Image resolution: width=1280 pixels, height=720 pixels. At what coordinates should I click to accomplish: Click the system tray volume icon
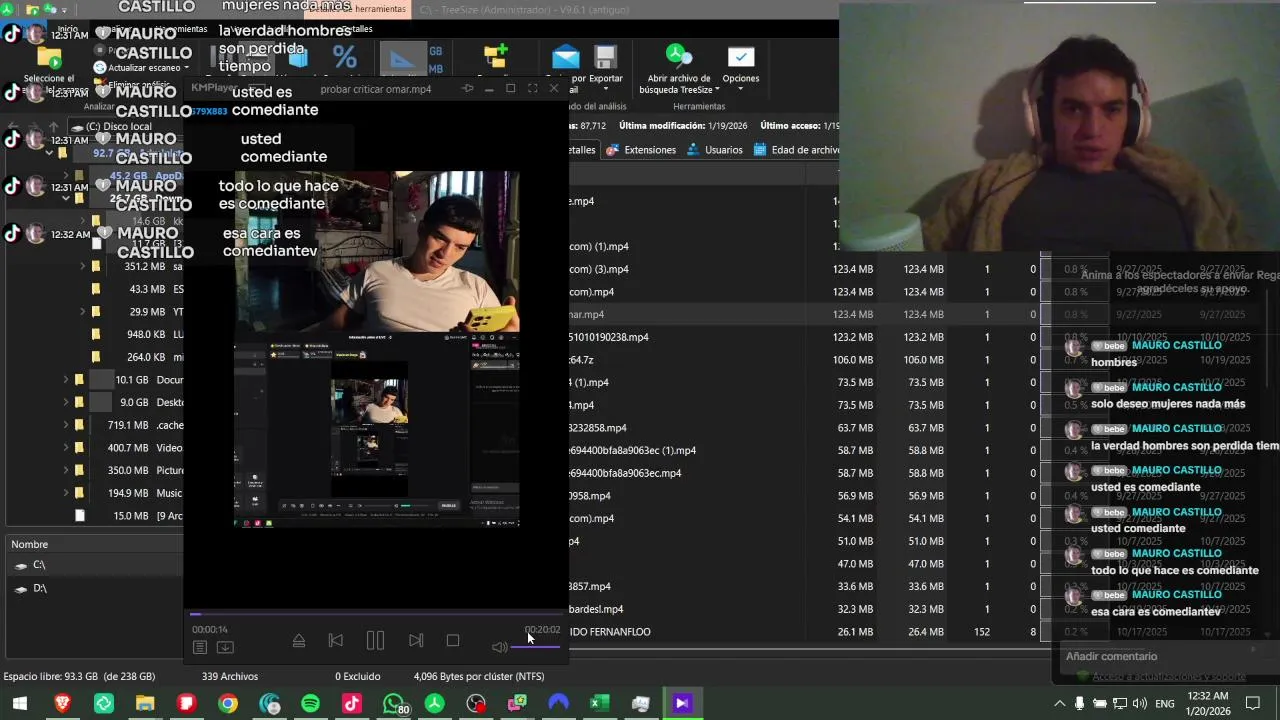[1140, 704]
